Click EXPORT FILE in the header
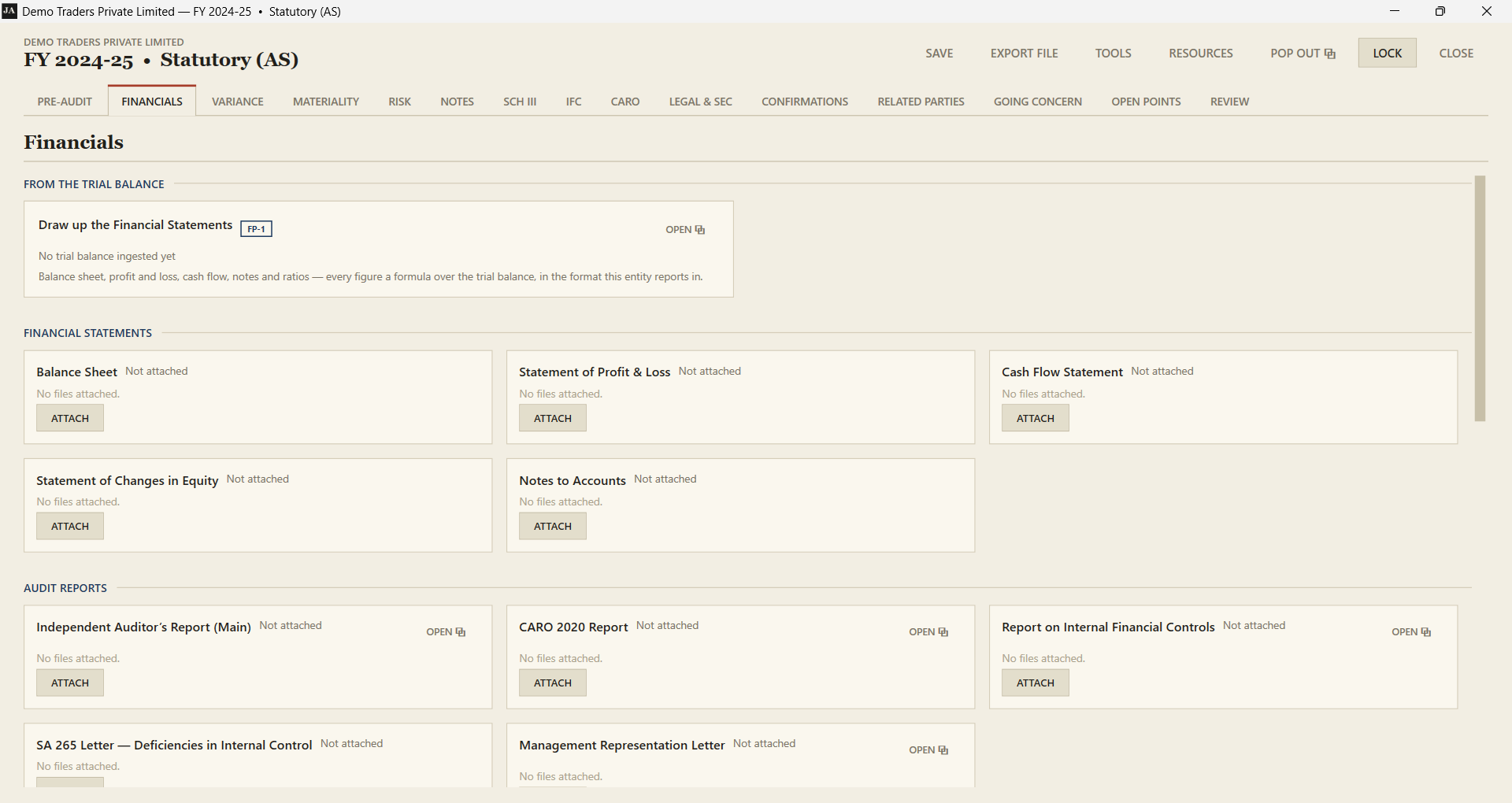This screenshot has height=803, width=1512. coord(1025,54)
